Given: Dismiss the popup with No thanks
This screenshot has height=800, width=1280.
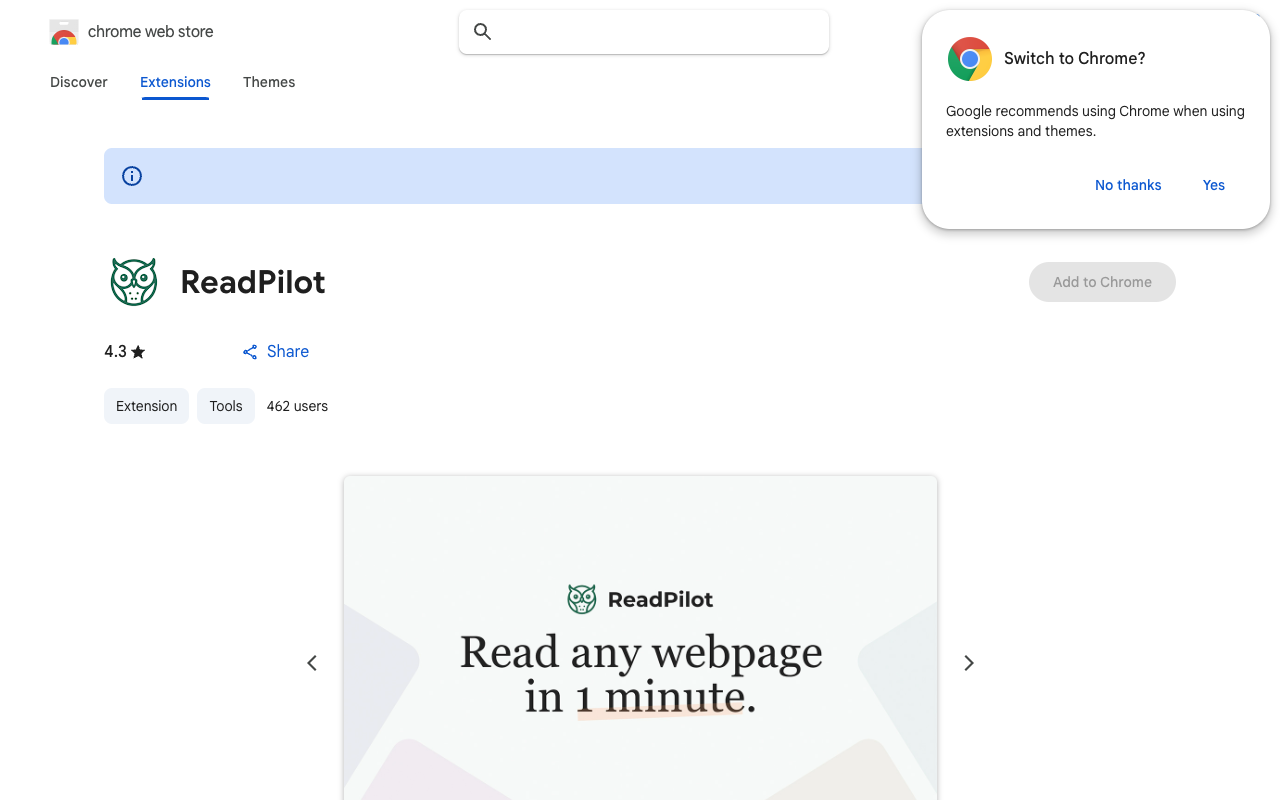Looking at the screenshot, I should point(1128,185).
